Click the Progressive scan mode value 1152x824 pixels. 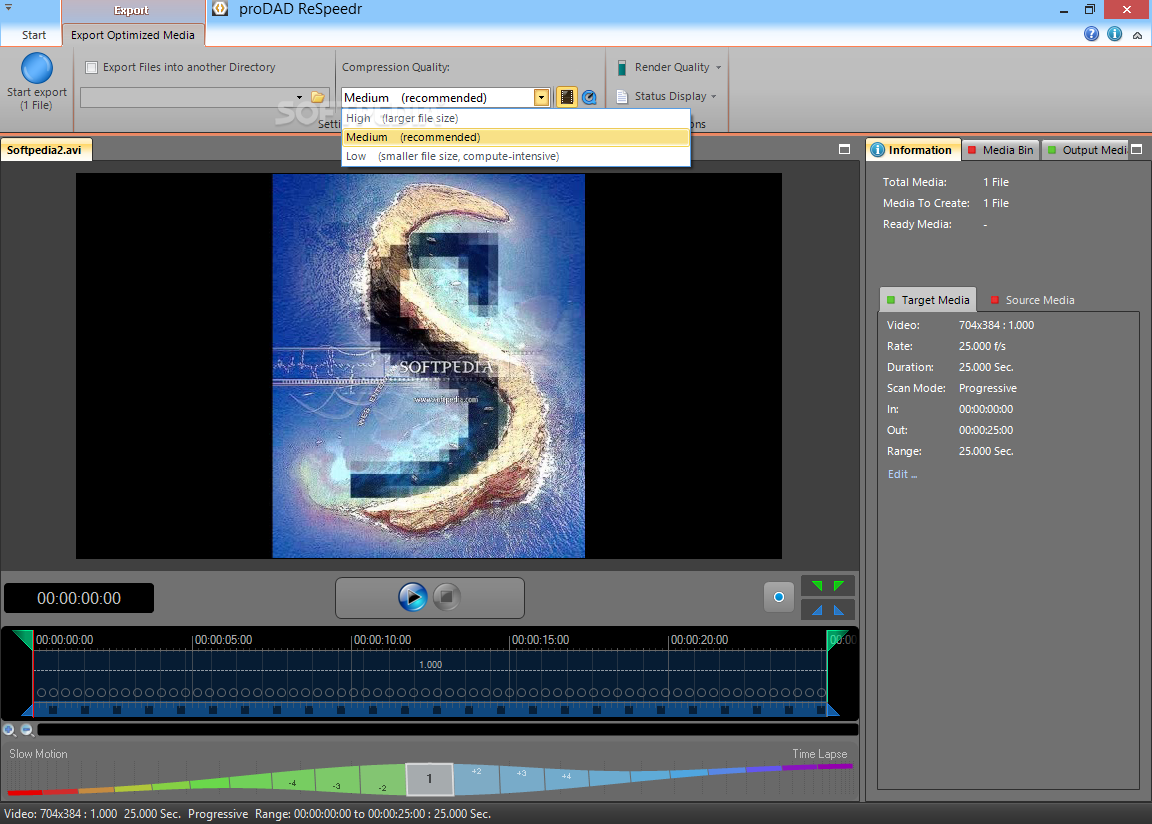coord(987,388)
